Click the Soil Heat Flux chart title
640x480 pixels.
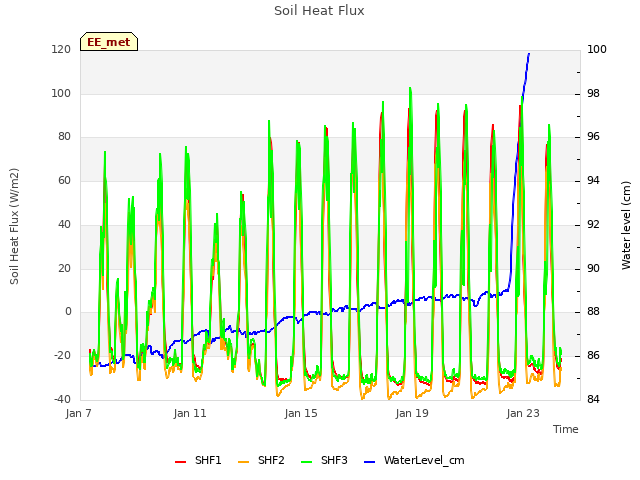(319, 11)
